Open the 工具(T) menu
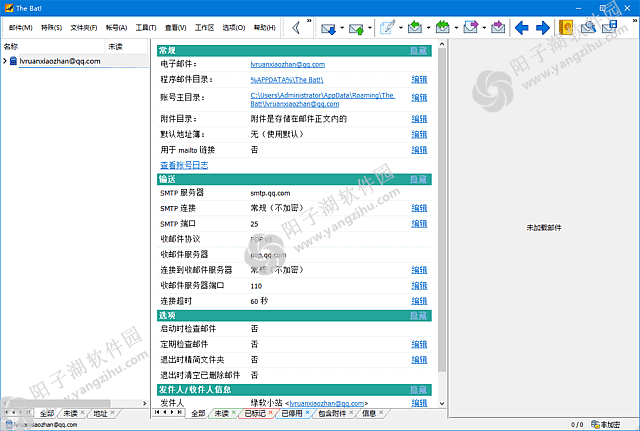This screenshot has height=431, width=640. [146, 28]
